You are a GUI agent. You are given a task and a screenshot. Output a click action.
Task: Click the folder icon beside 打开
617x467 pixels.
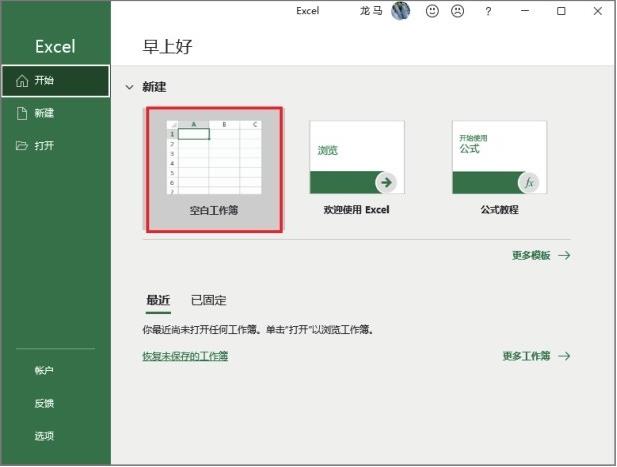[x=22, y=146]
